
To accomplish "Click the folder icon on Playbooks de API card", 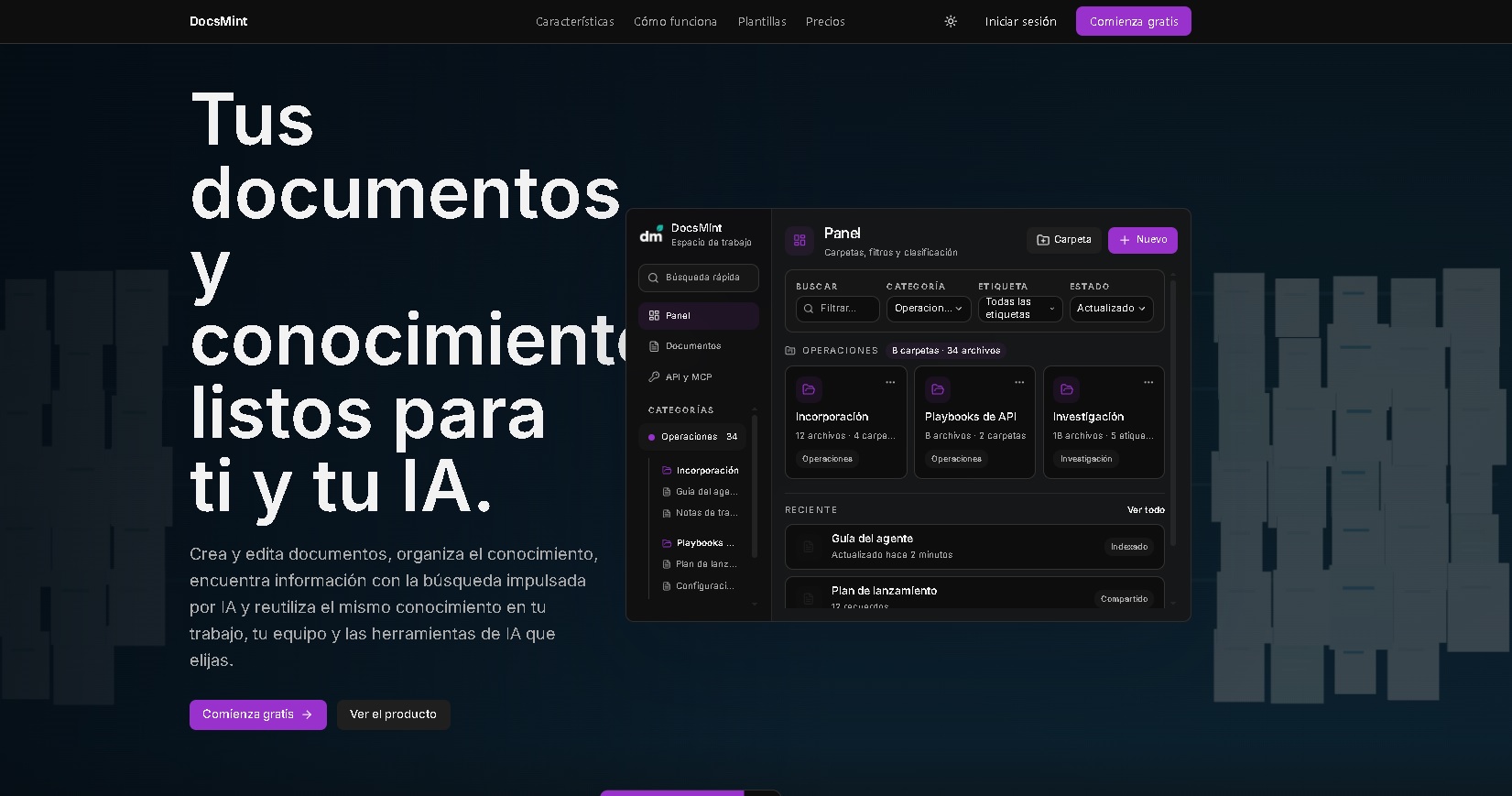I will [938, 389].
